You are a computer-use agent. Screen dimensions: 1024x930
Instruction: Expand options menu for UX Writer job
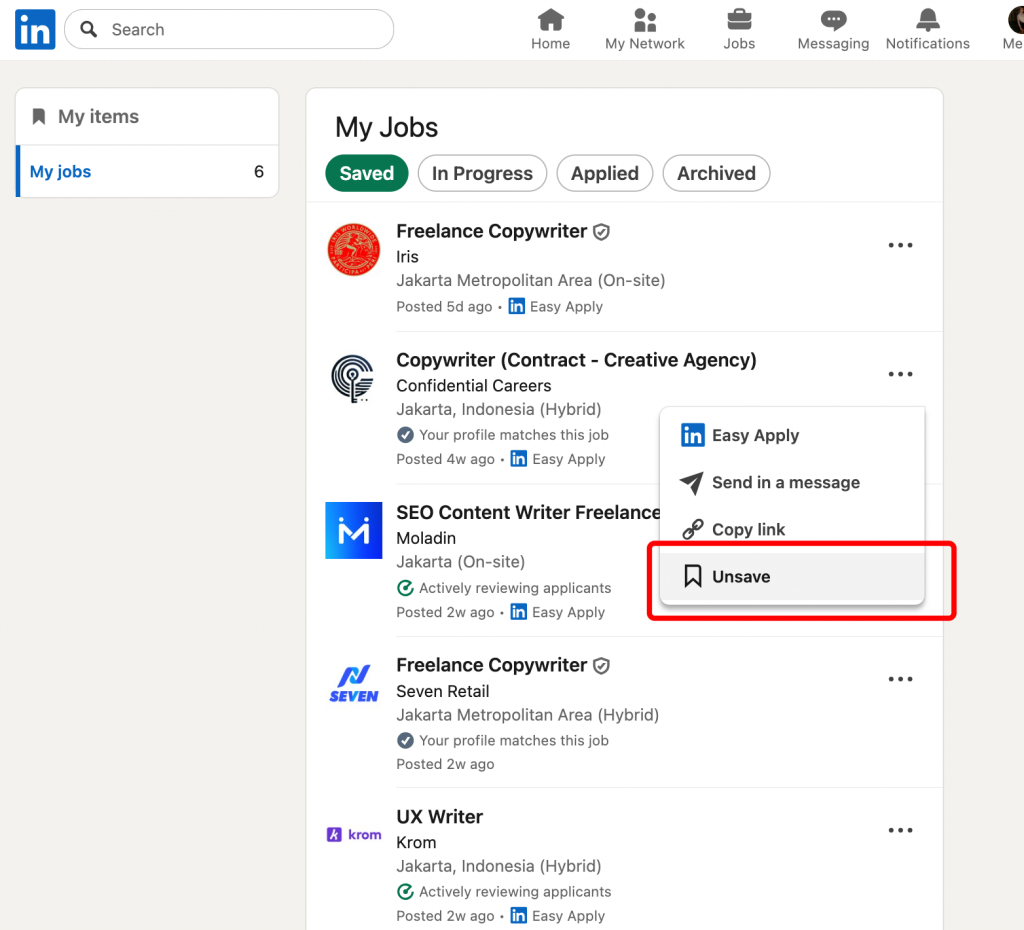900,831
